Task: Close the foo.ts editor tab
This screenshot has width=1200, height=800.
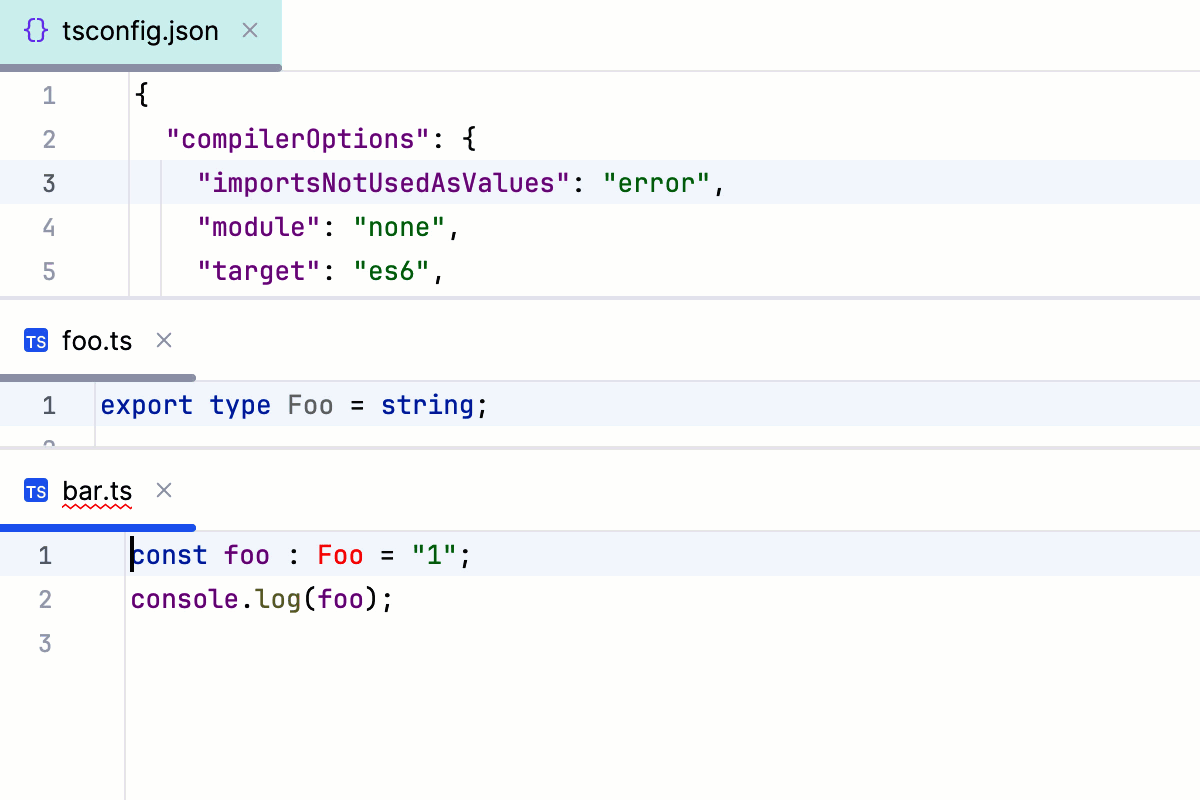Action: click(x=163, y=341)
